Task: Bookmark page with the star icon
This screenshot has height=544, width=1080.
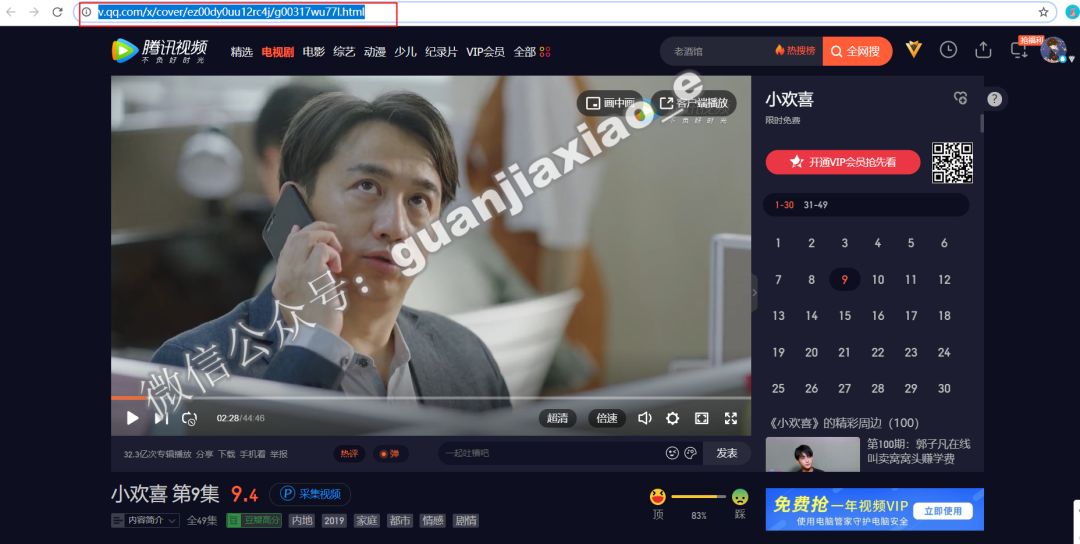Action: tap(1043, 12)
